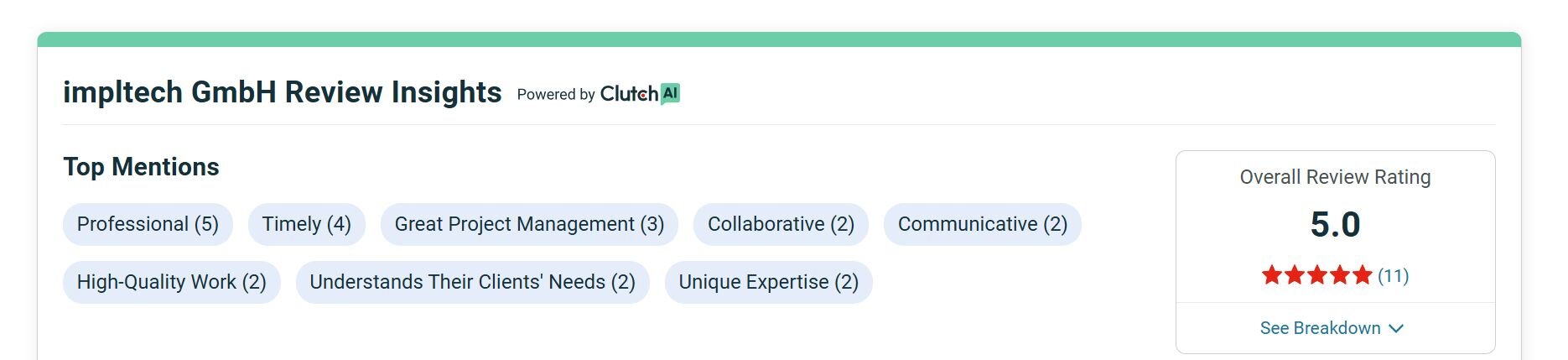Click the chevron beside See Breakdown
1568x360 pixels.
pyautogui.click(x=1396, y=328)
